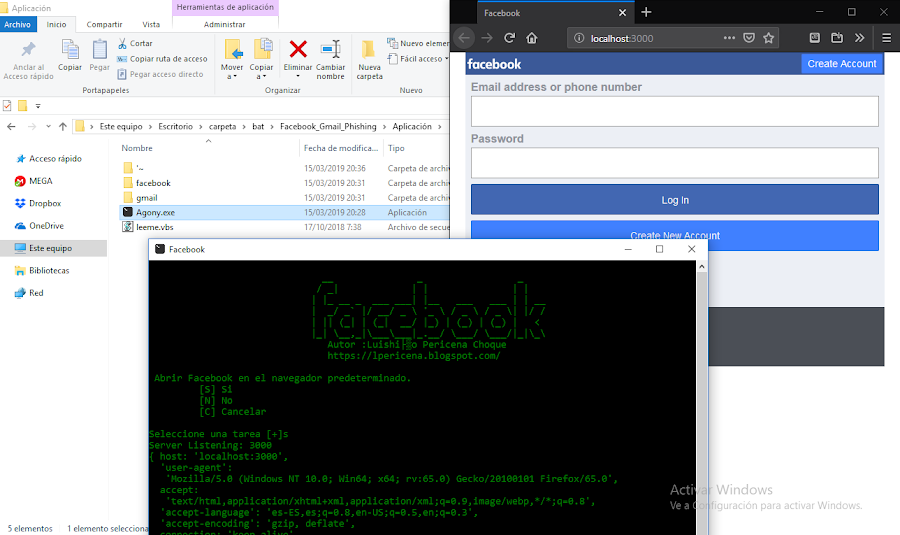Screen dimensions: 900x535
Task: Click the Anclar al Acceso rápido pin icon
Action: [28, 50]
